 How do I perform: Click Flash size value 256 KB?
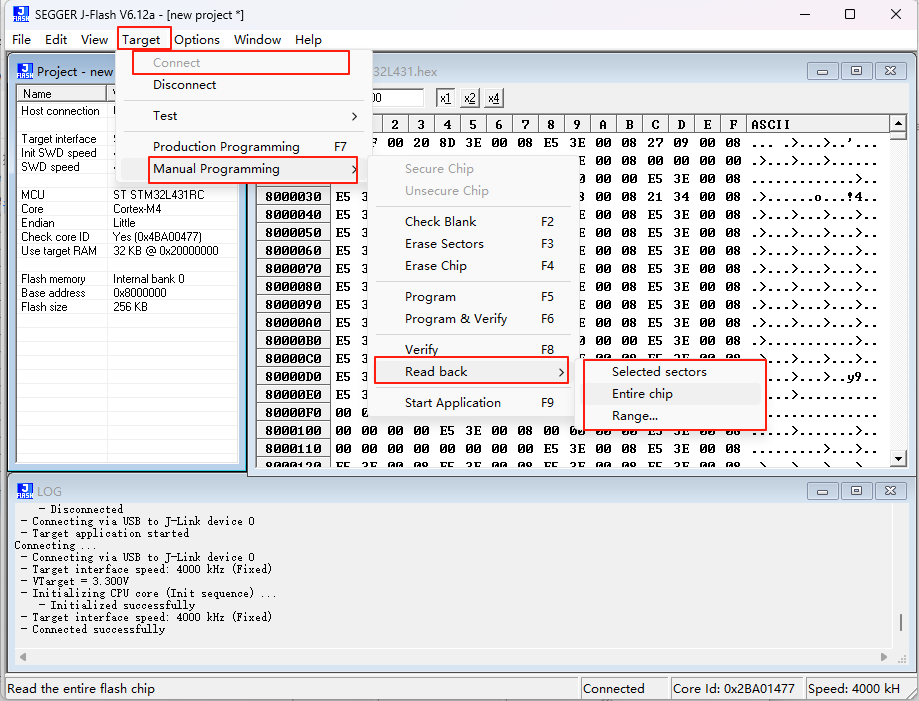point(130,307)
